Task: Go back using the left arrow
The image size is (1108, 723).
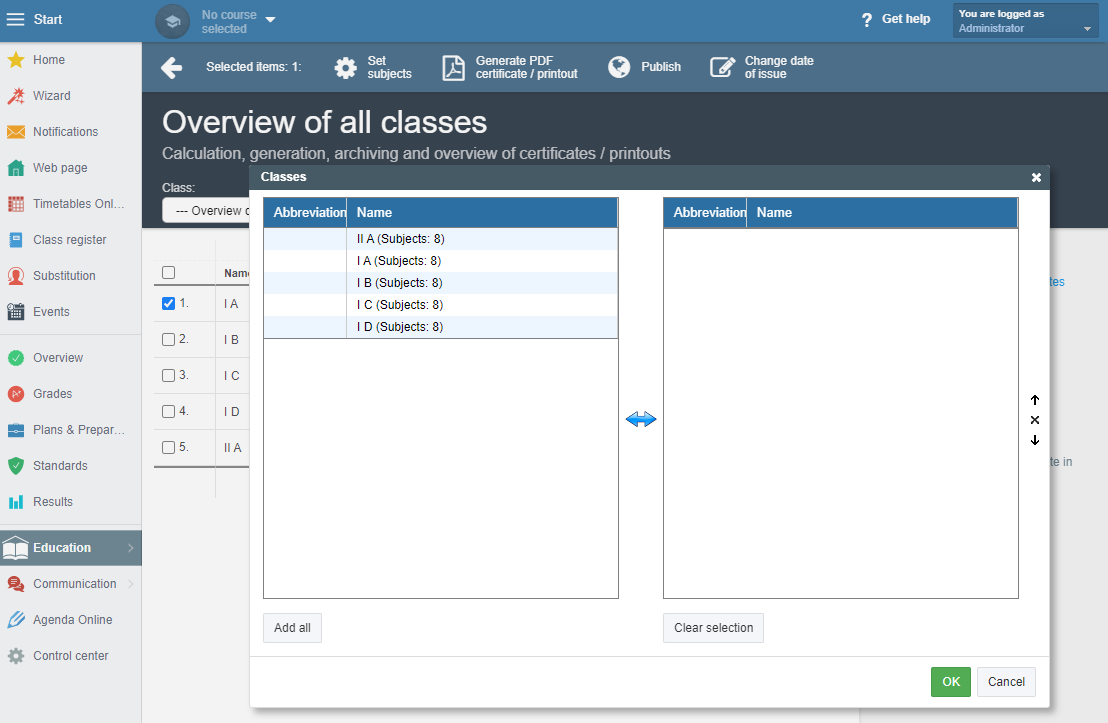Action: tap(172, 67)
